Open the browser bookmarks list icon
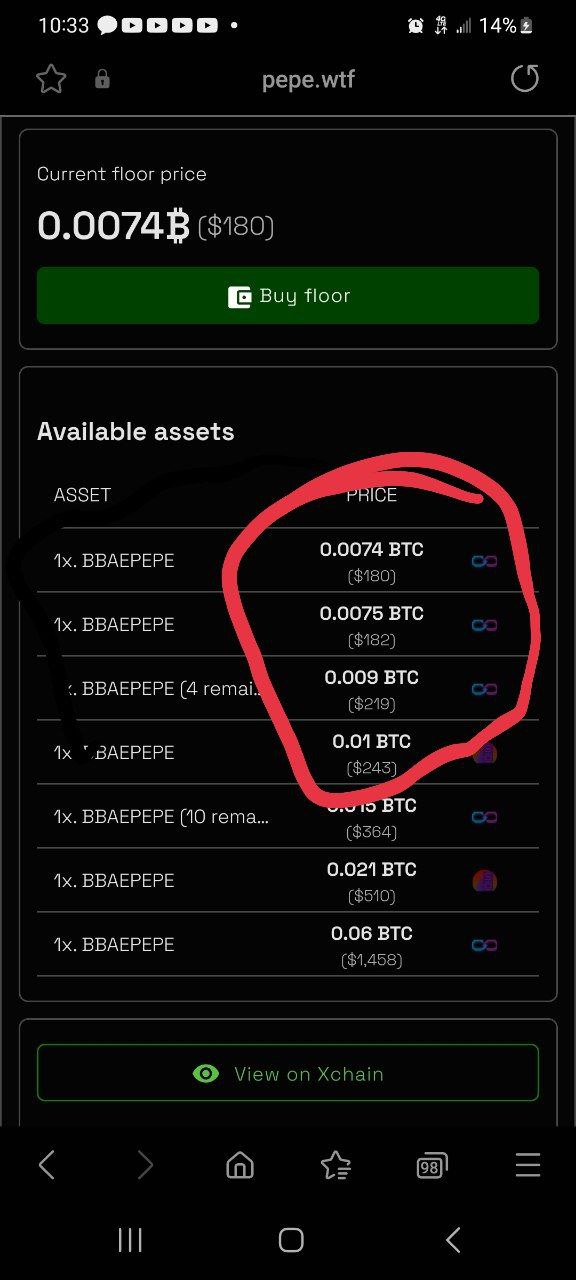Image resolution: width=576 pixels, height=1280 pixels. [336, 1165]
